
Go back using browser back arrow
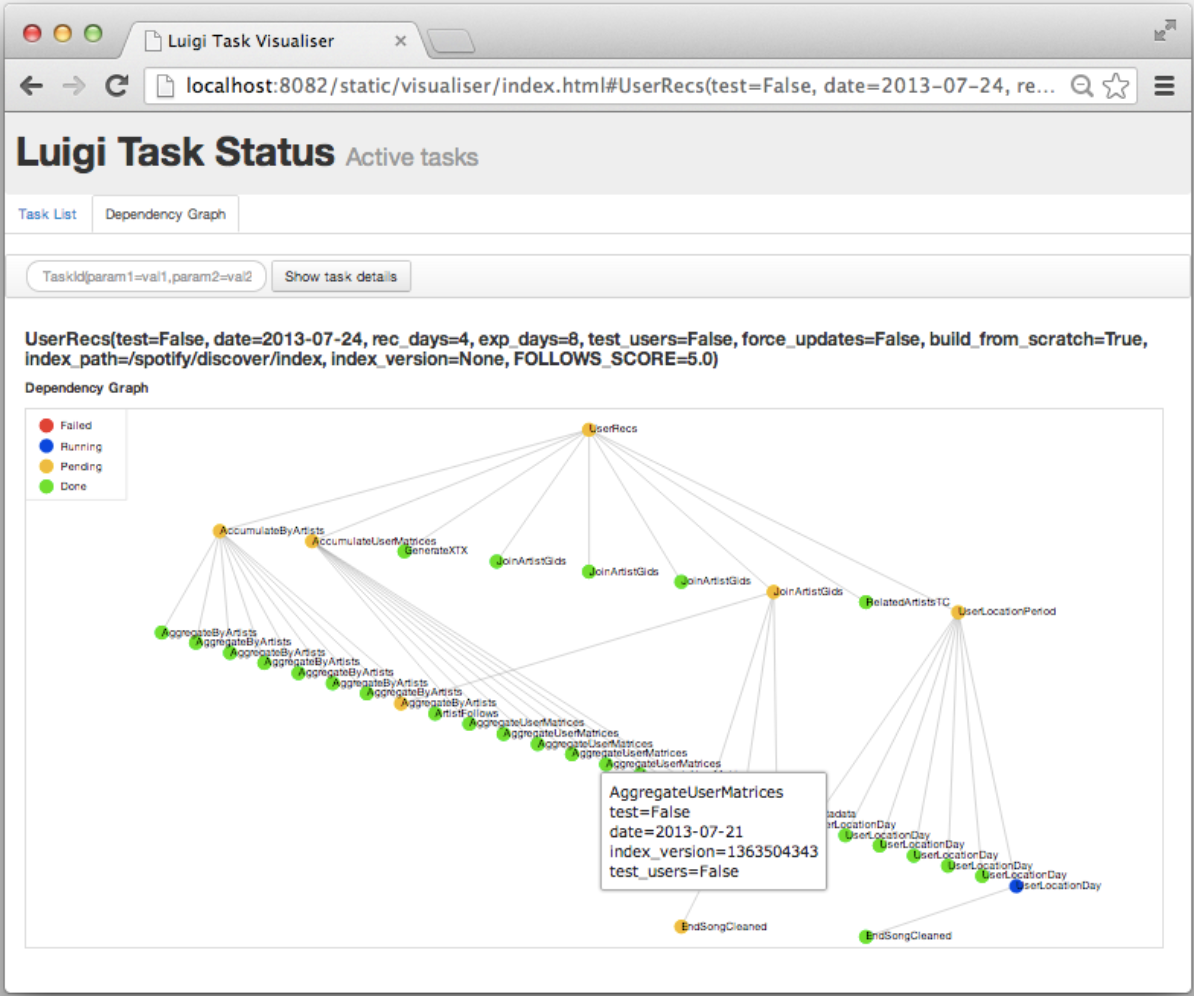pyautogui.click(x=31, y=86)
